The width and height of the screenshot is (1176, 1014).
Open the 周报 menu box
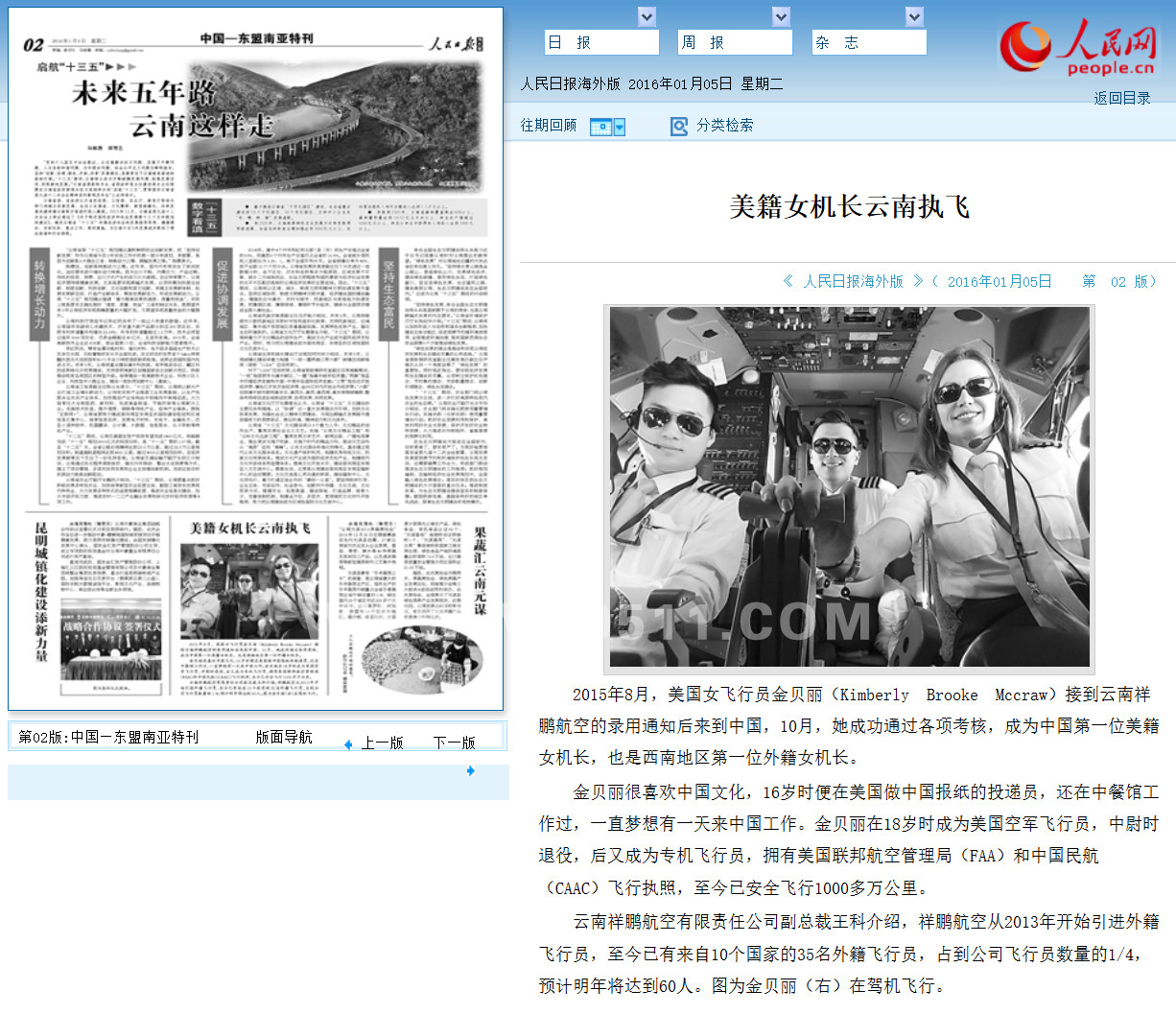pyautogui.click(x=735, y=43)
